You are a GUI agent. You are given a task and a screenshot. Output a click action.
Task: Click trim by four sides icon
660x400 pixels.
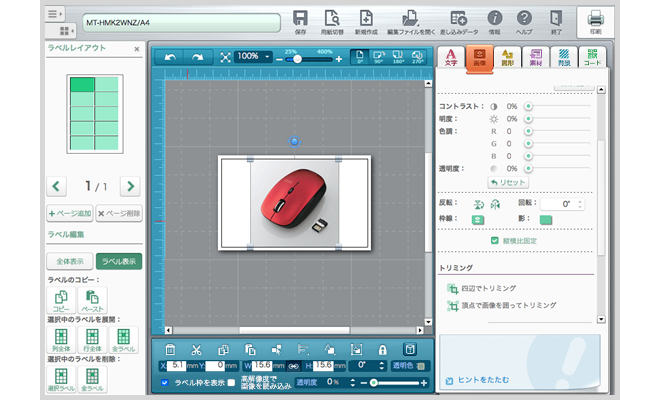(x=452, y=289)
